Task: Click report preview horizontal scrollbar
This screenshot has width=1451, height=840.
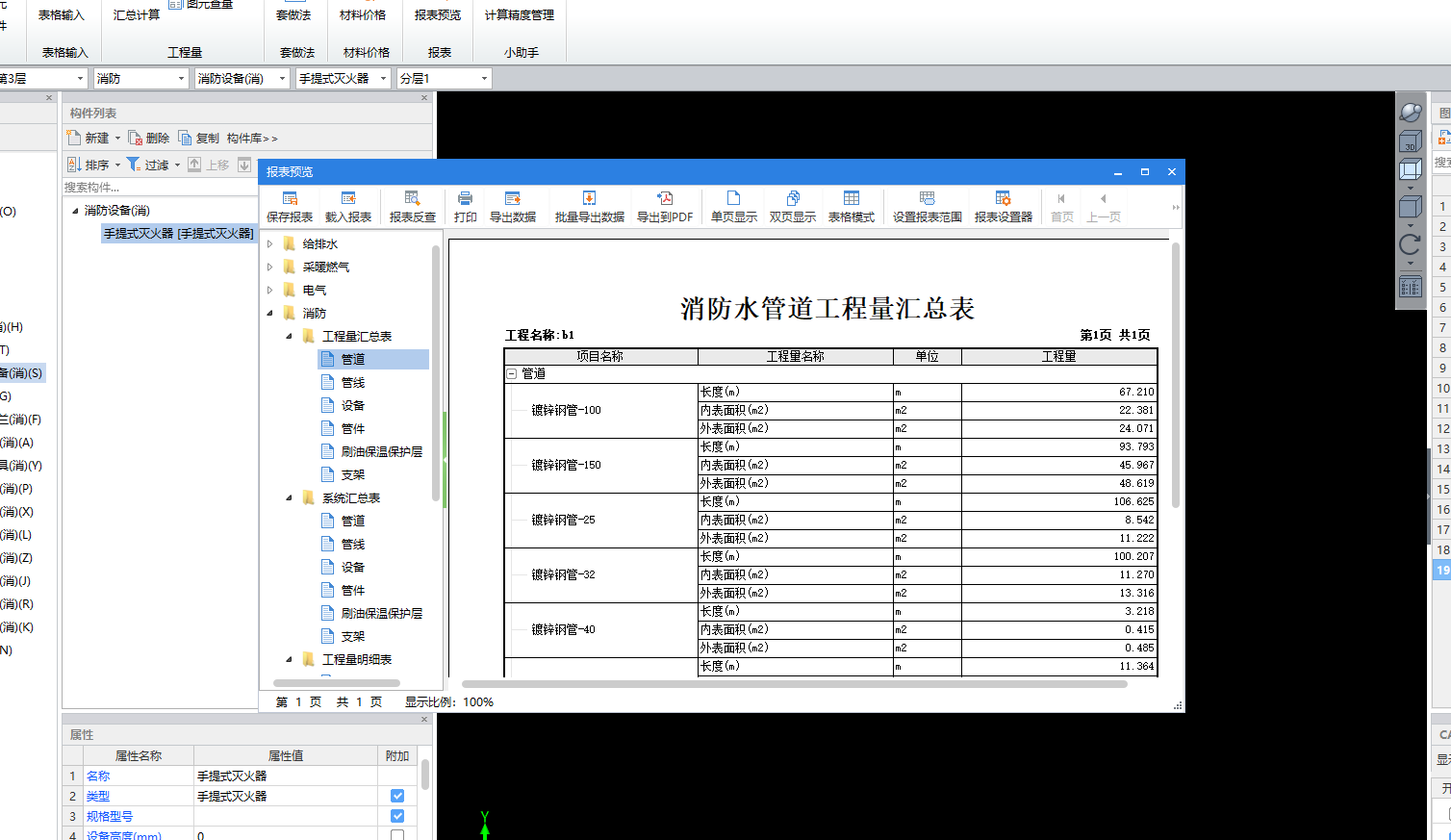Action: 795,684
